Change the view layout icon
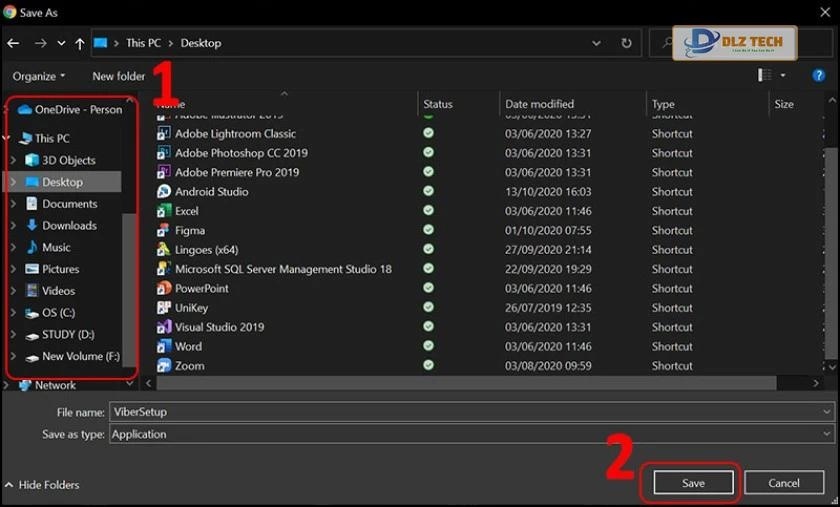 764,75
